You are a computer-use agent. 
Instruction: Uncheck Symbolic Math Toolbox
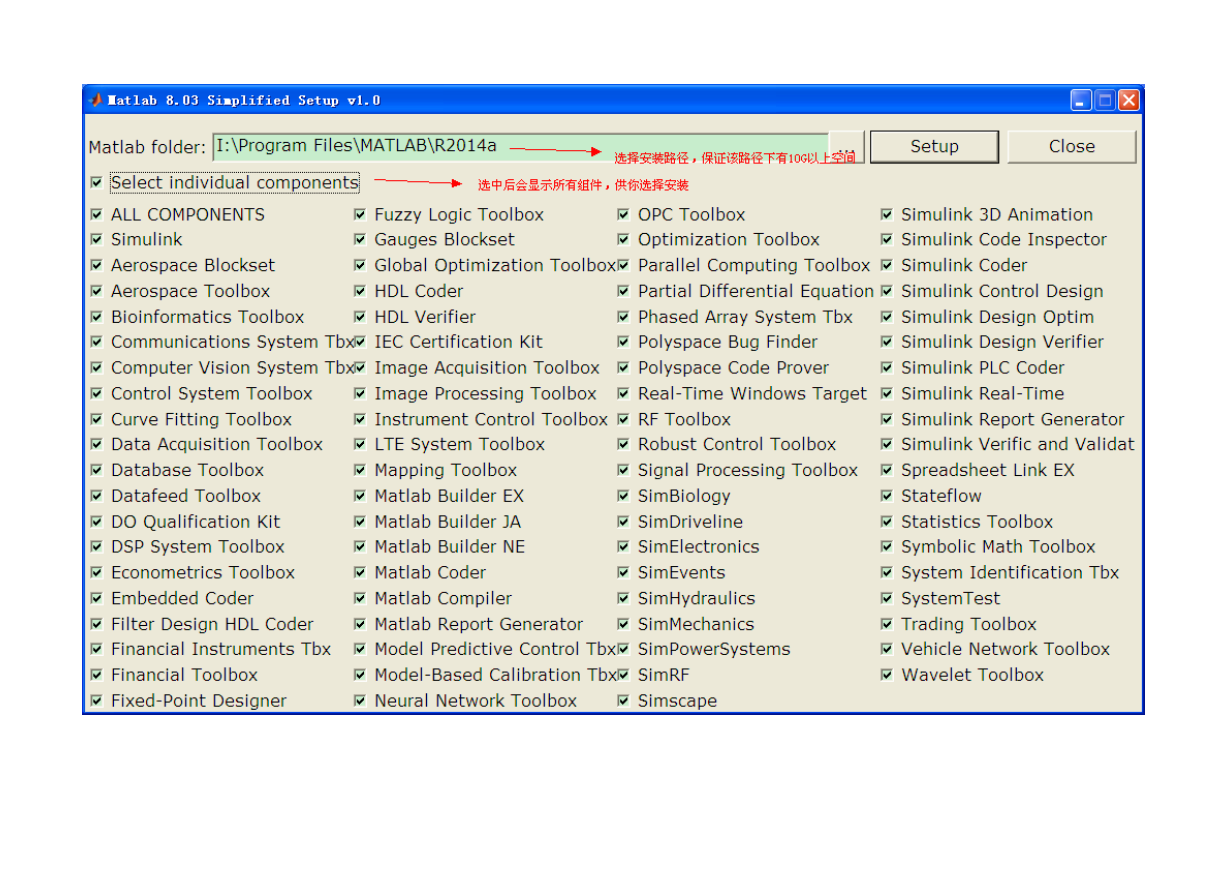click(887, 547)
